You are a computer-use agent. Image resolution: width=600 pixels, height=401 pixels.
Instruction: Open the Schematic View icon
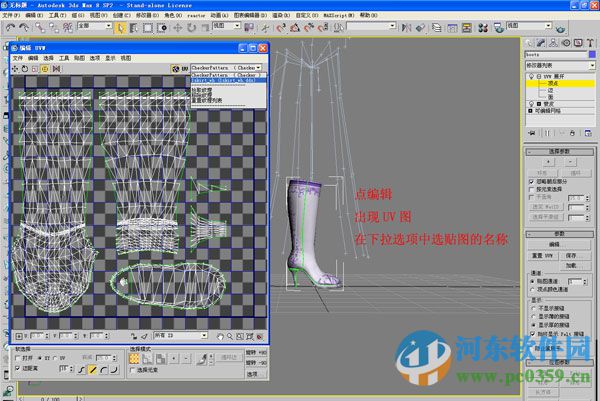[x=467, y=28]
